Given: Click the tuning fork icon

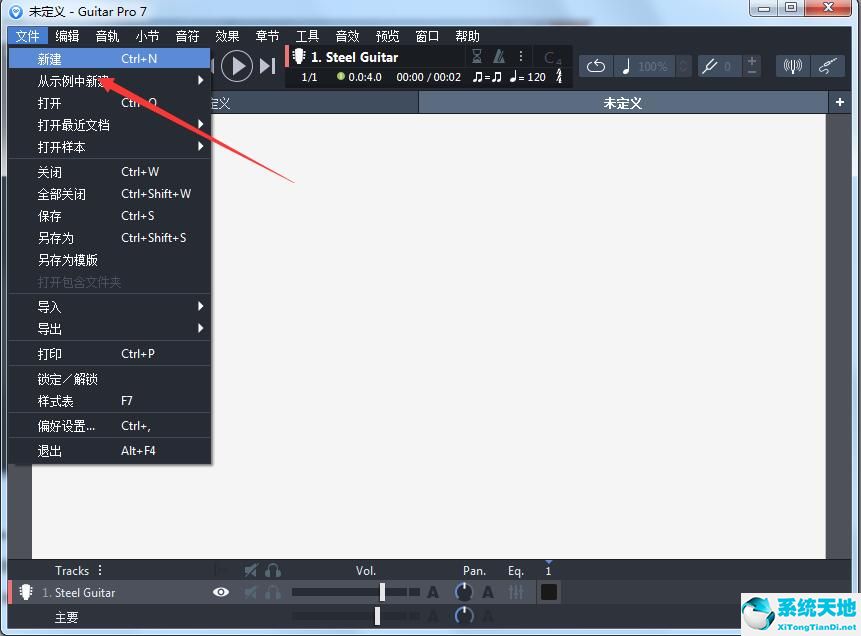Looking at the screenshot, I should (x=709, y=66).
